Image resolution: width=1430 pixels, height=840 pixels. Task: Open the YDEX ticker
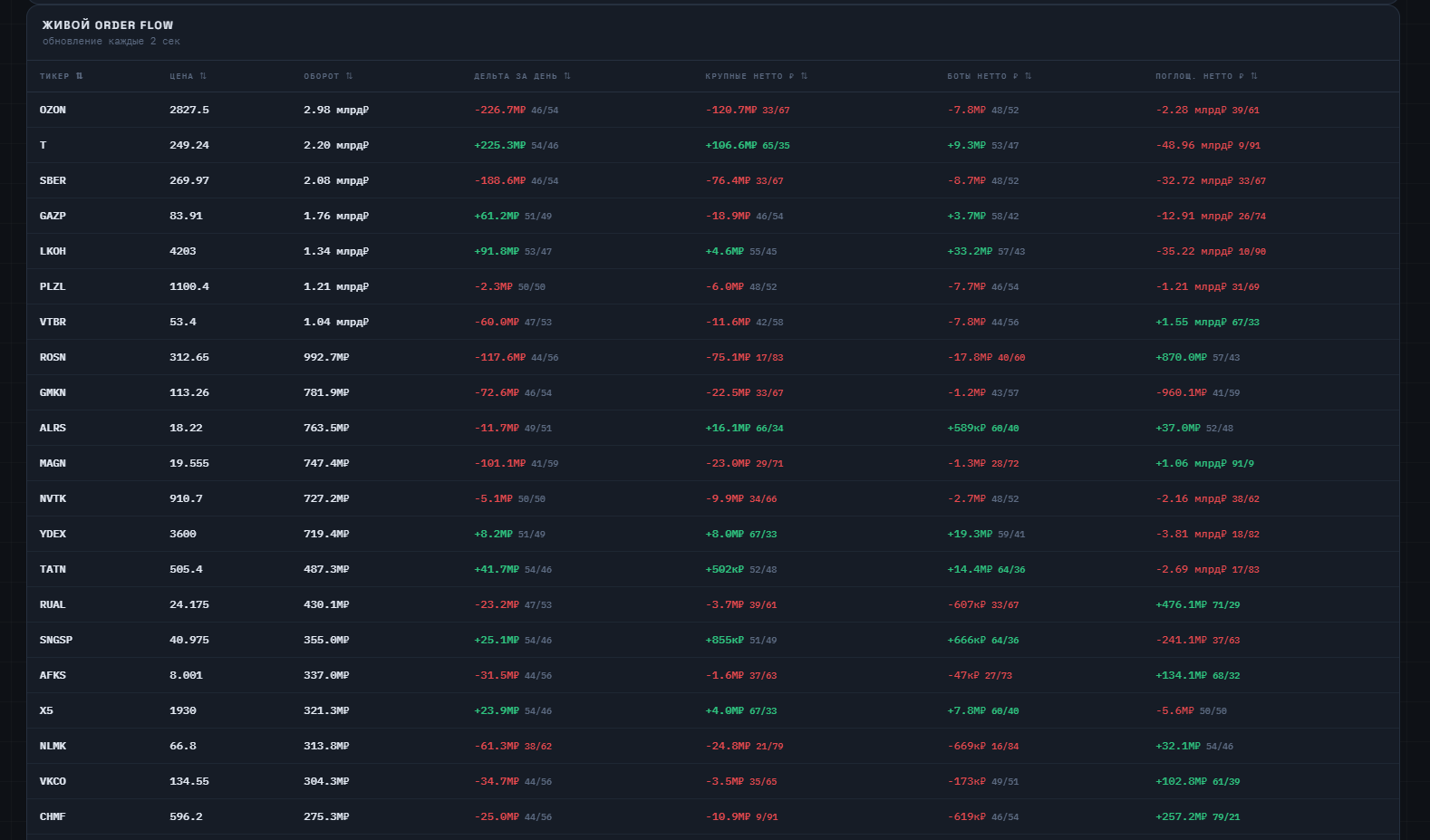point(53,534)
